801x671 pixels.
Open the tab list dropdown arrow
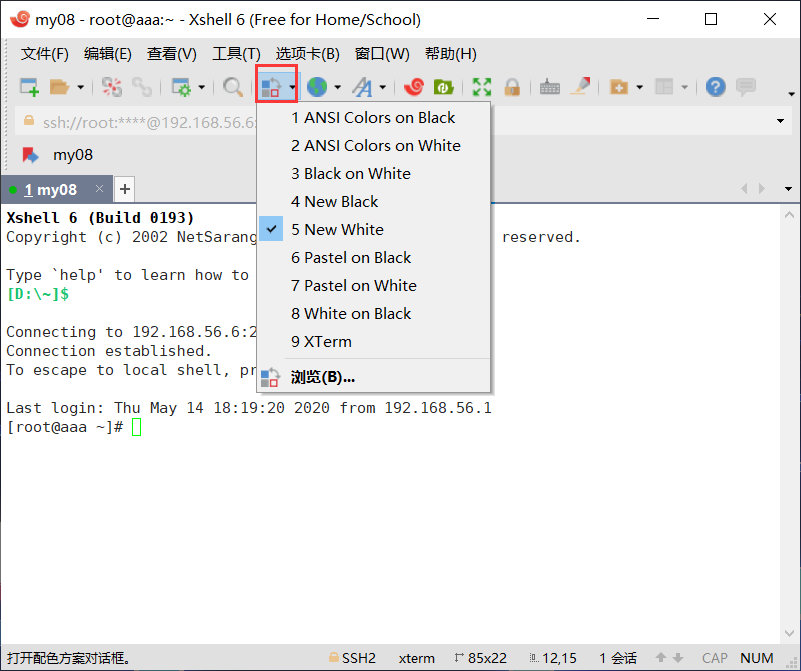788,189
